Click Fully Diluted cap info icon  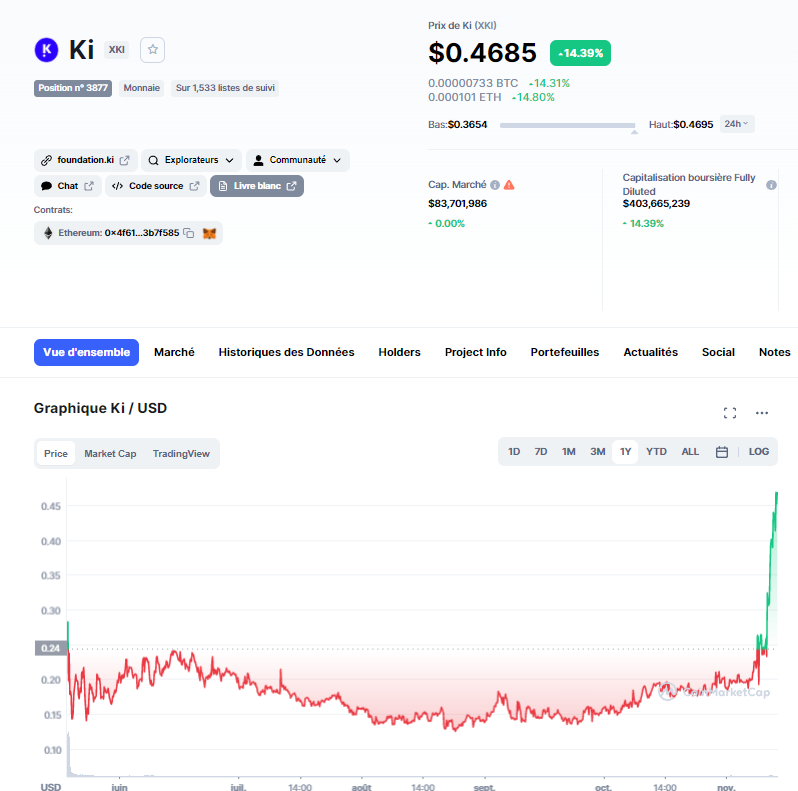tap(772, 185)
